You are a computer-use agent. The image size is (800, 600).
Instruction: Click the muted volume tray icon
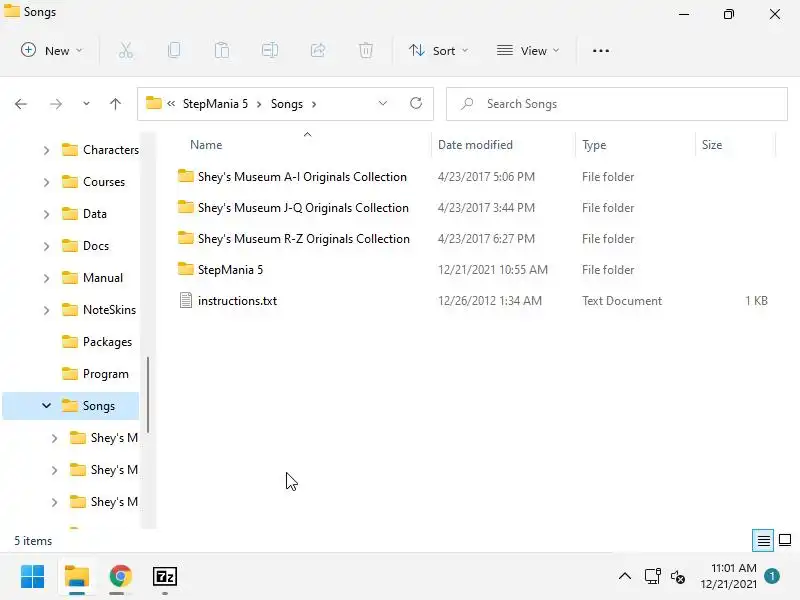pos(678,577)
